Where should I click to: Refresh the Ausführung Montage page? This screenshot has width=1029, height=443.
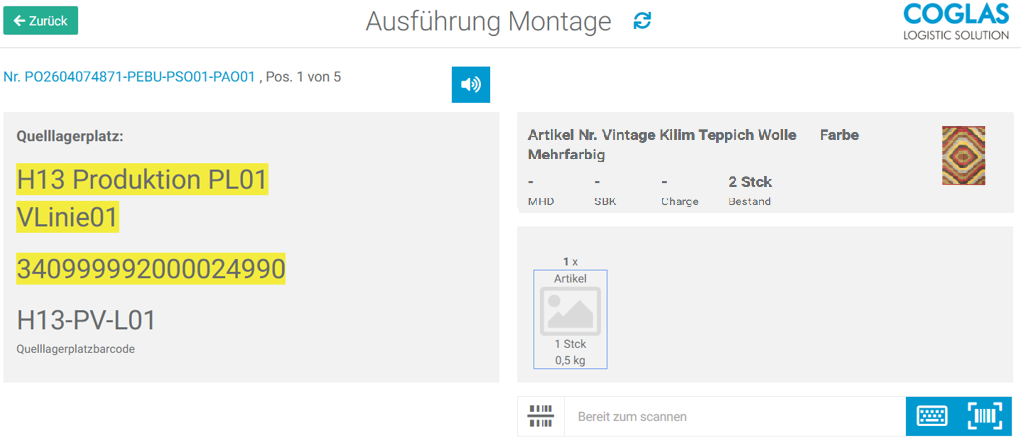pos(642,21)
